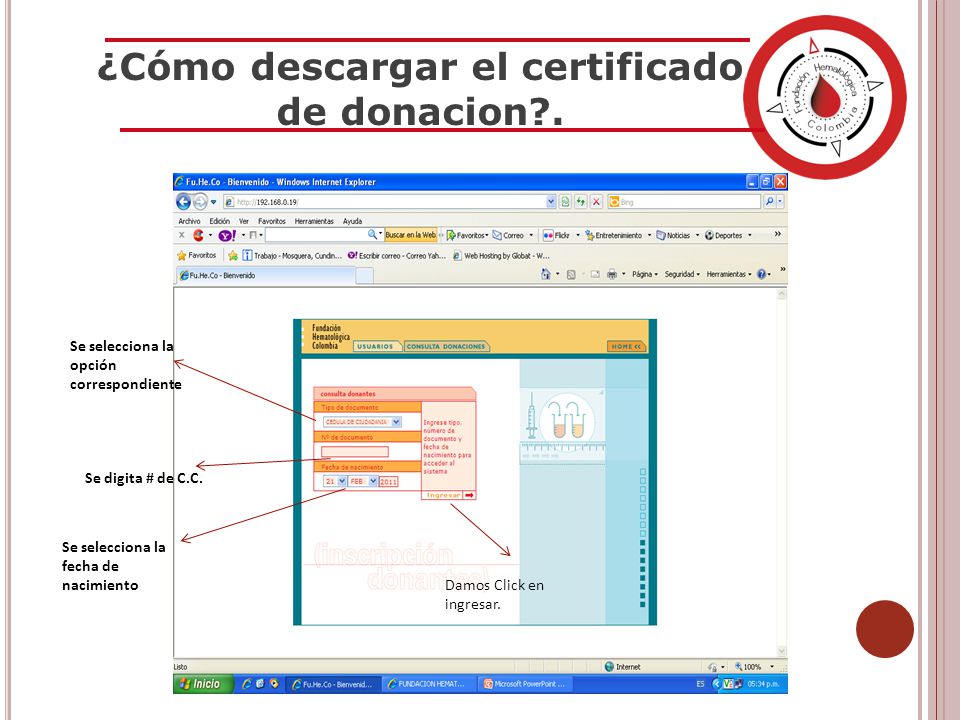Select the USUARIOS tab
This screenshot has width=960, height=720.
point(375,347)
